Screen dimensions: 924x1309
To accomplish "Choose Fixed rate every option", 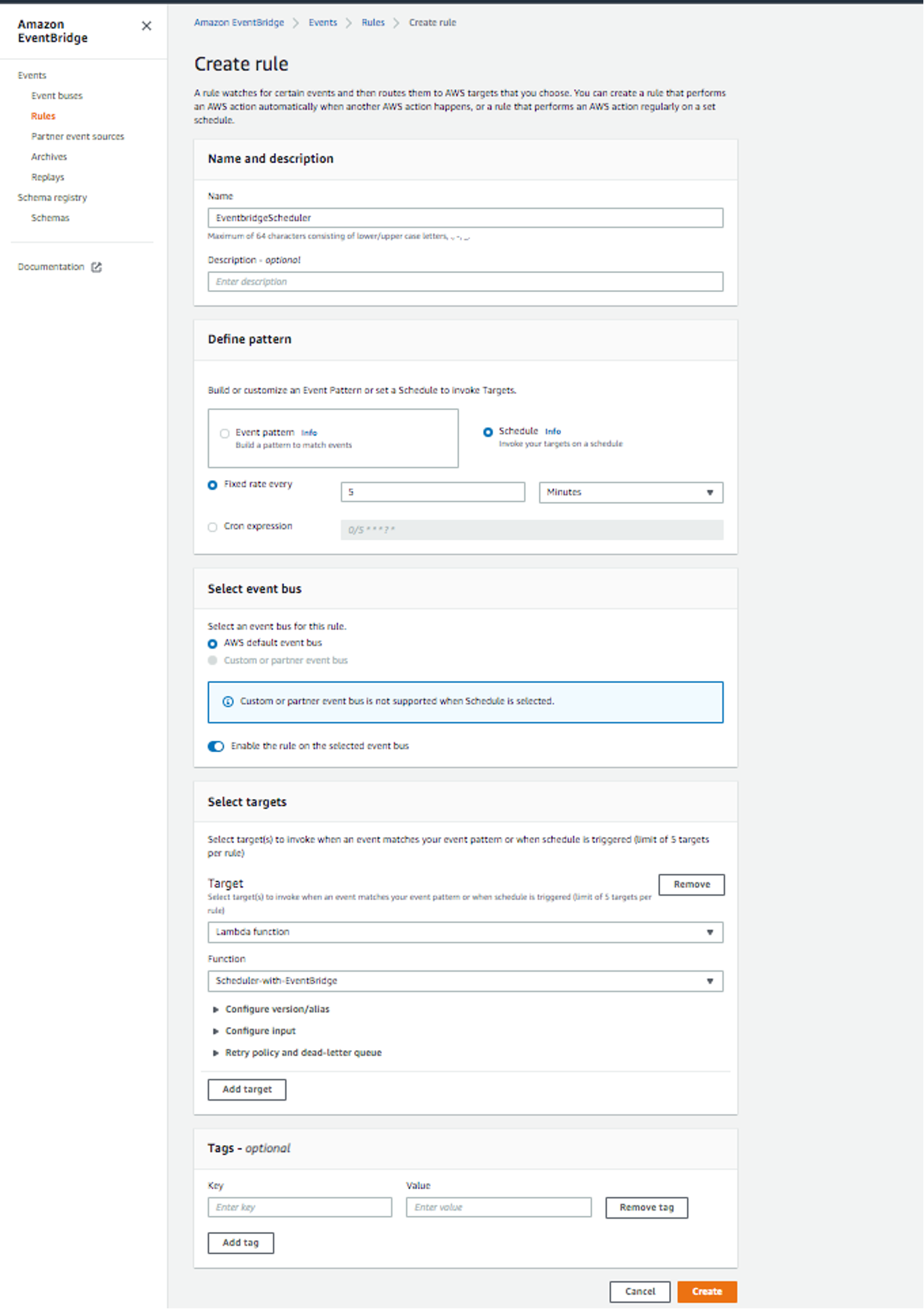I will click(212, 485).
